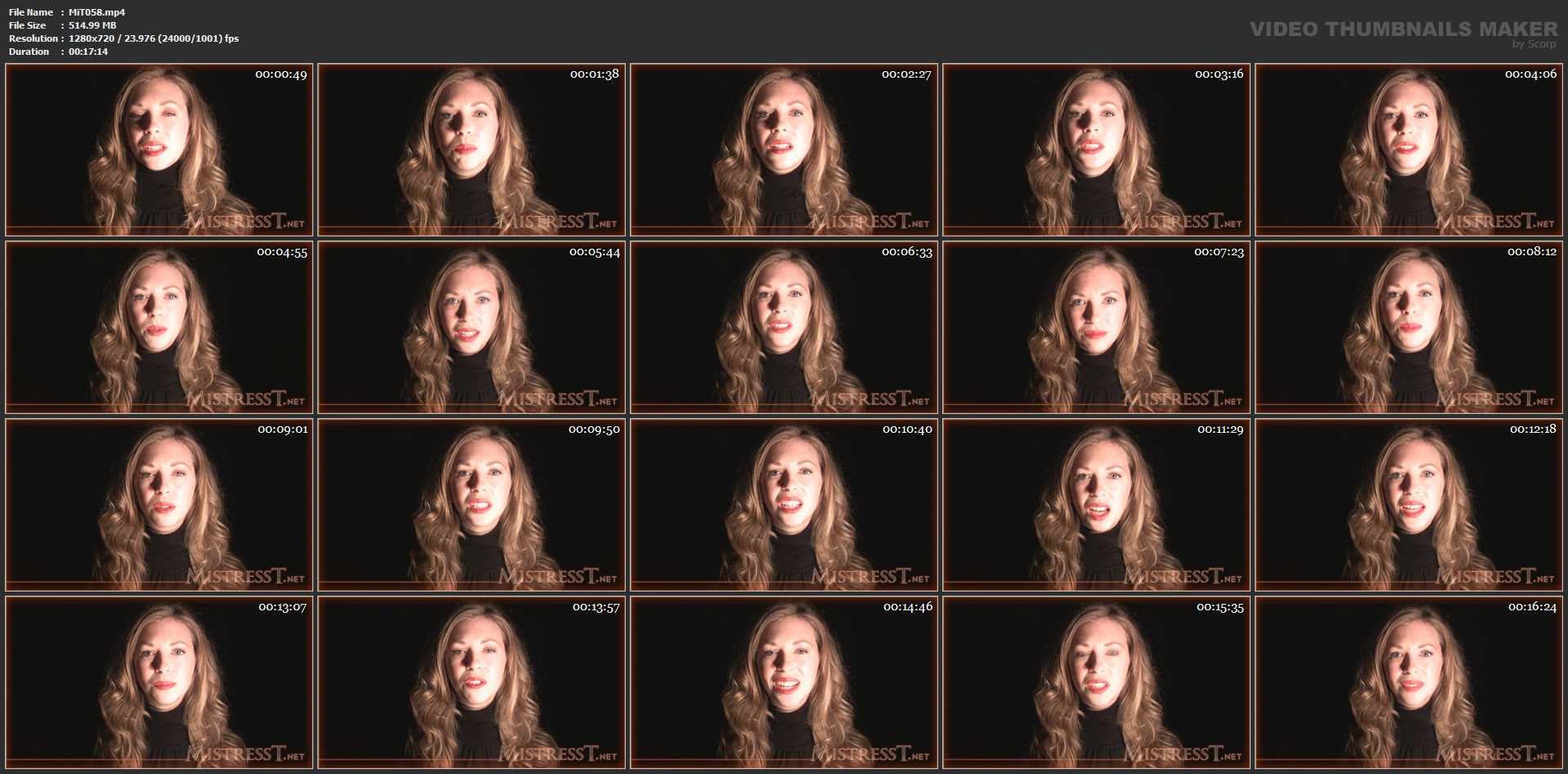1568x774 pixels.
Task: Select the thumbnail at 00:11:29
Action: (x=1097, y=505)
